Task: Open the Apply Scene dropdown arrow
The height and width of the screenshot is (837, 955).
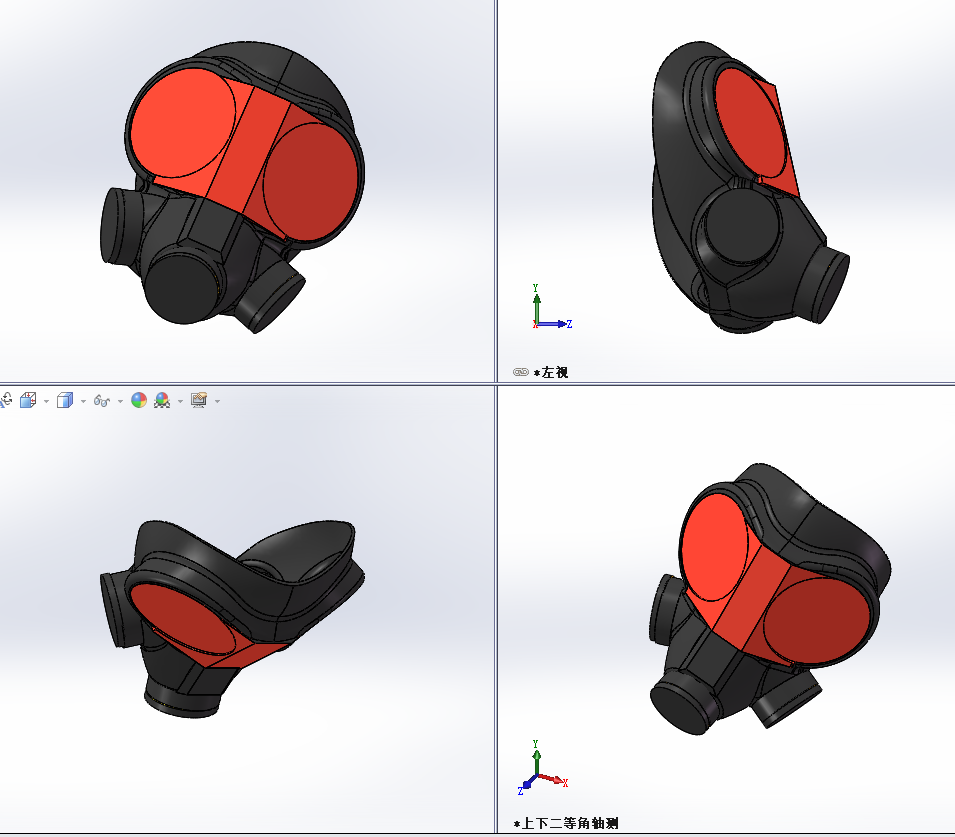Action: click(180, 401)
